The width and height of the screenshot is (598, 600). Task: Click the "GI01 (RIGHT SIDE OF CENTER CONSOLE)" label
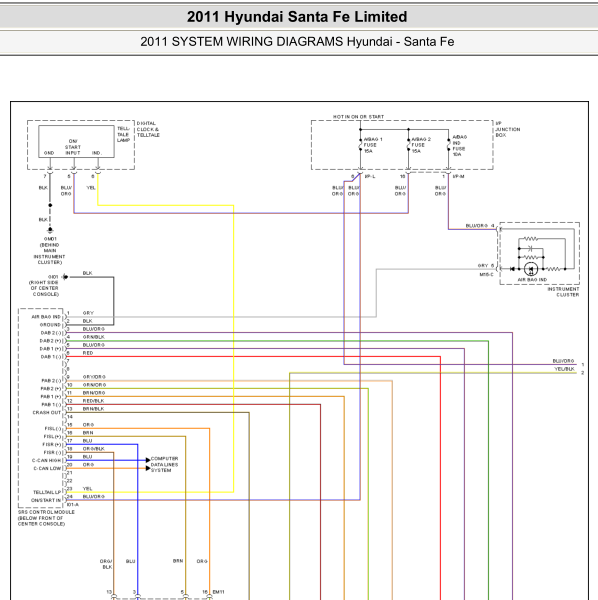[x=44, y=285]
